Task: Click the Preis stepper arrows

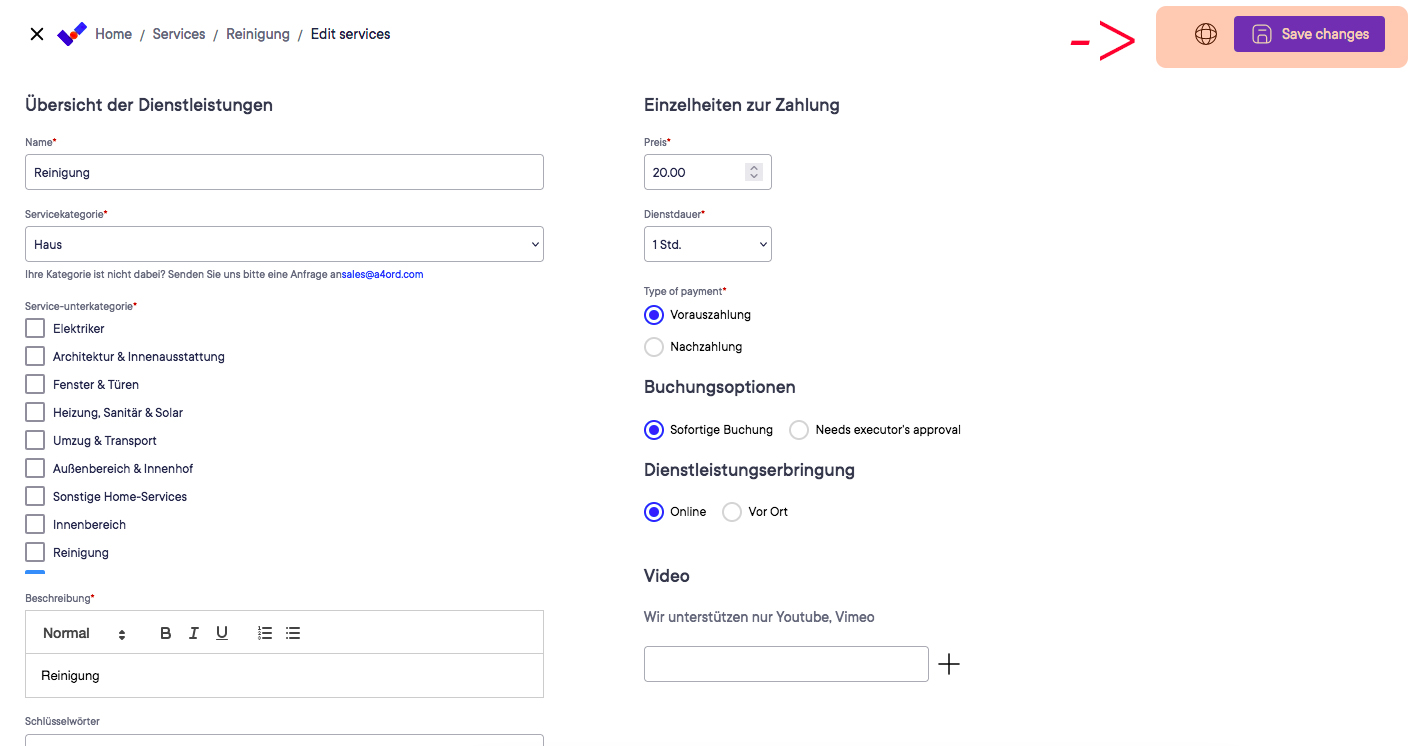Action: click(x=754, y=172)
